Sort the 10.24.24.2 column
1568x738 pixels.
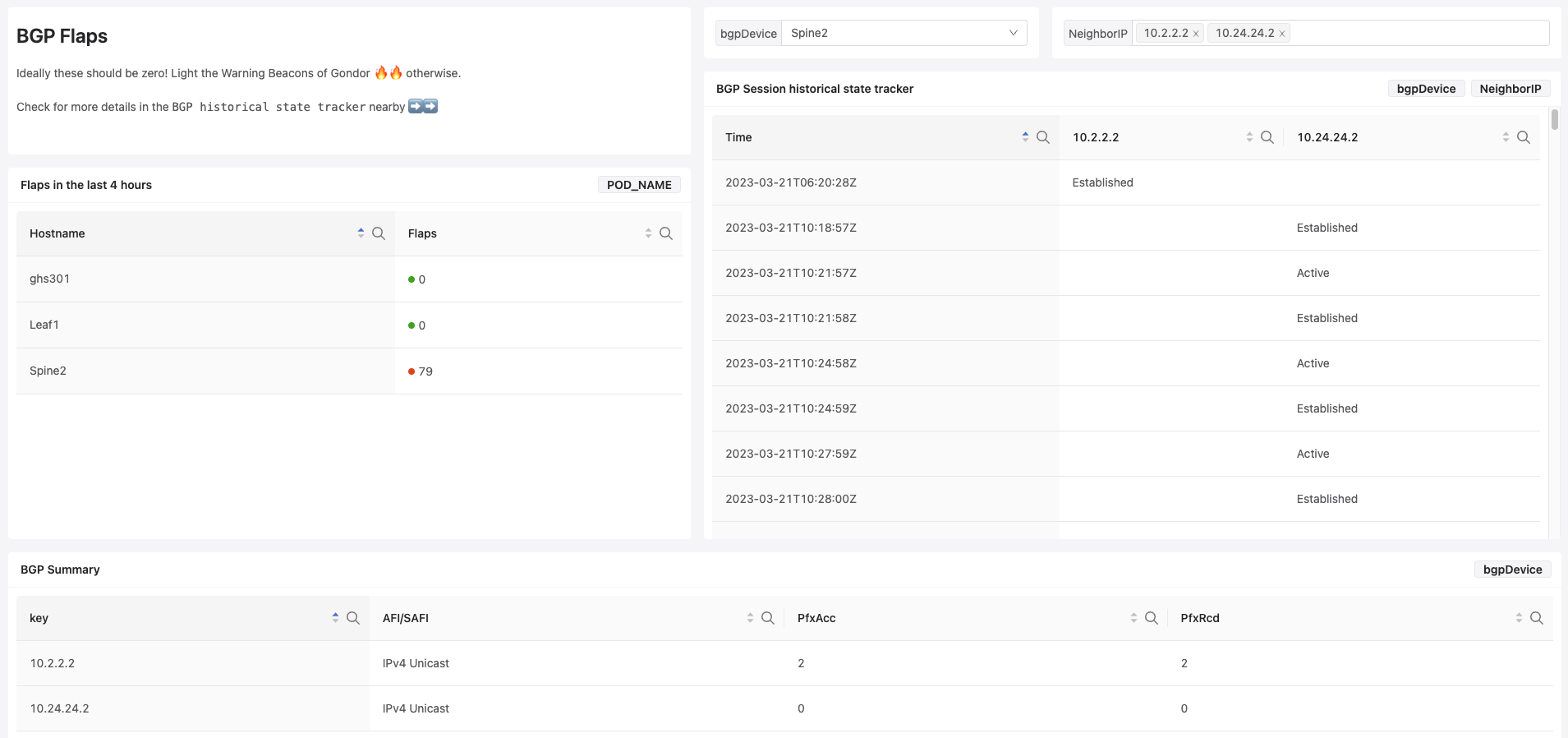click(1506, 137)
